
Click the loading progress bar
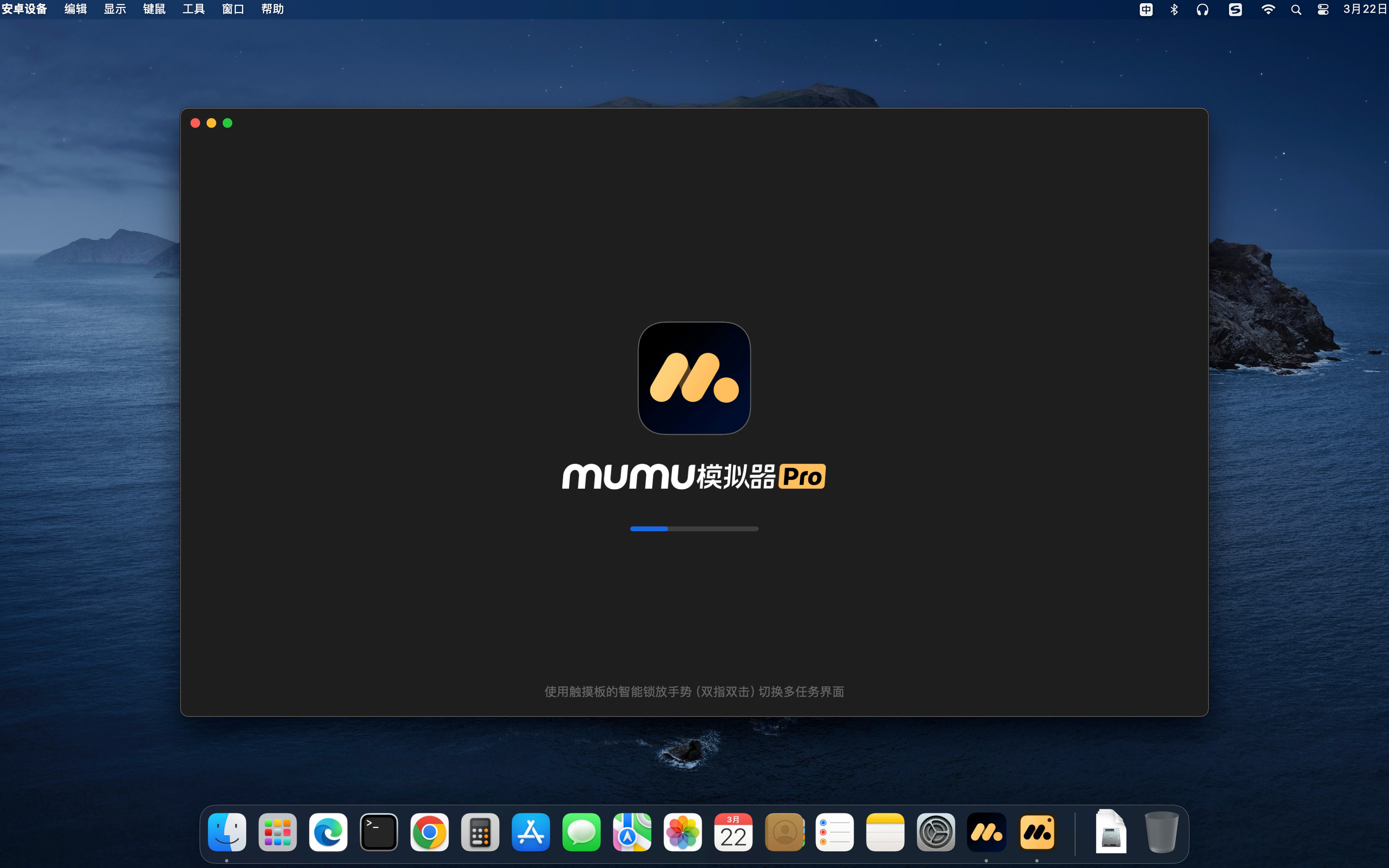click(x=694, y=529)
